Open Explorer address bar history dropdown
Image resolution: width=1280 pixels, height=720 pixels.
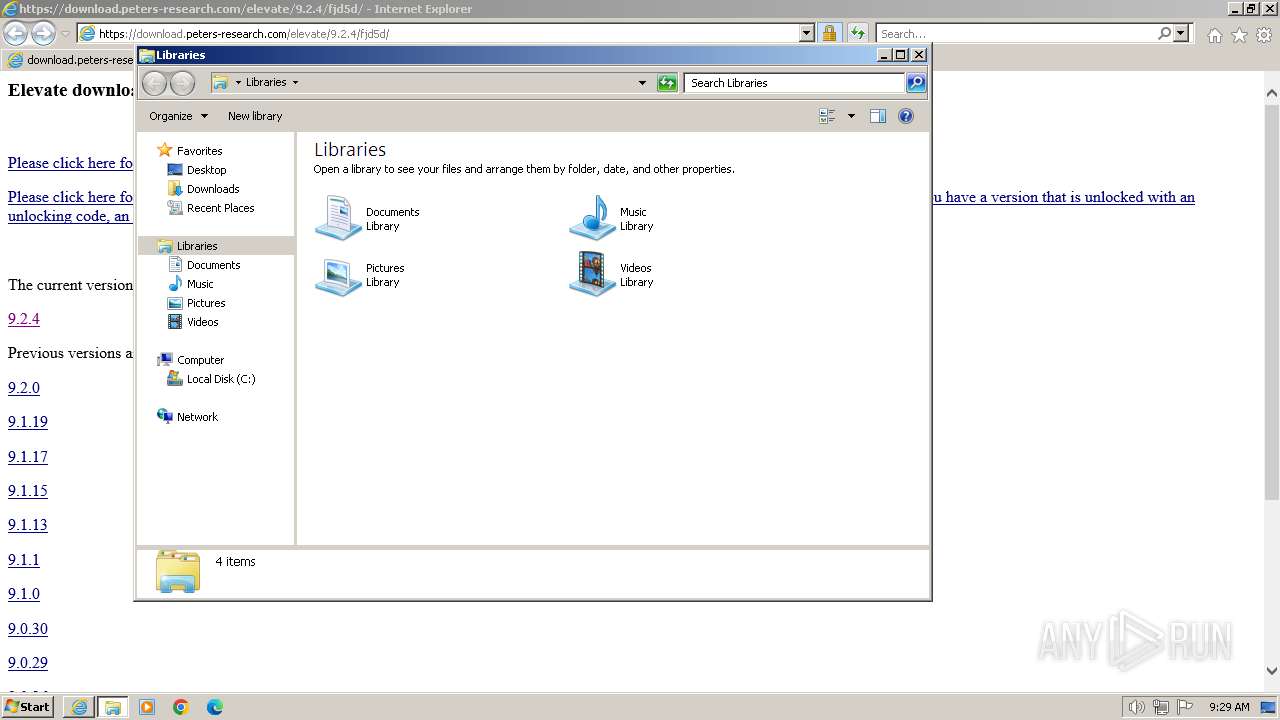pos(642,83)
